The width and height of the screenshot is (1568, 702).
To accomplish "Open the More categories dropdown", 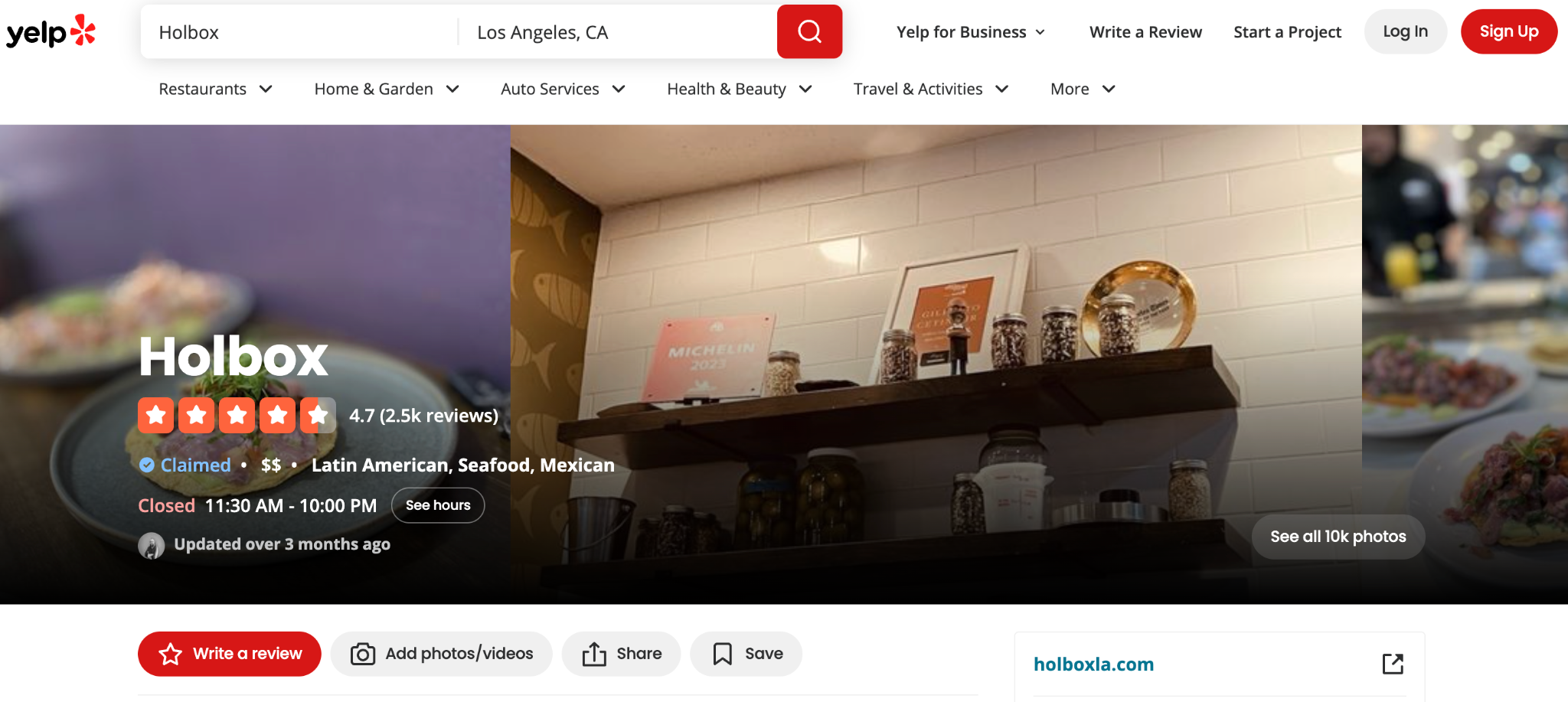I will (1083, 89).
